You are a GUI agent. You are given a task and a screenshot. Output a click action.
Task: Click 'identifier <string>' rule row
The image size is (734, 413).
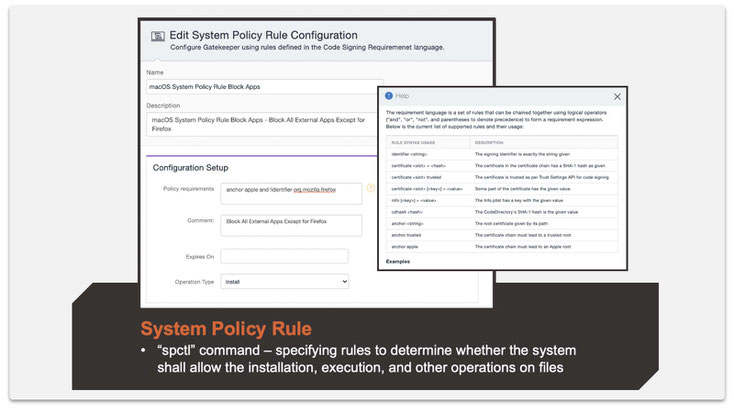coord(502,154)
